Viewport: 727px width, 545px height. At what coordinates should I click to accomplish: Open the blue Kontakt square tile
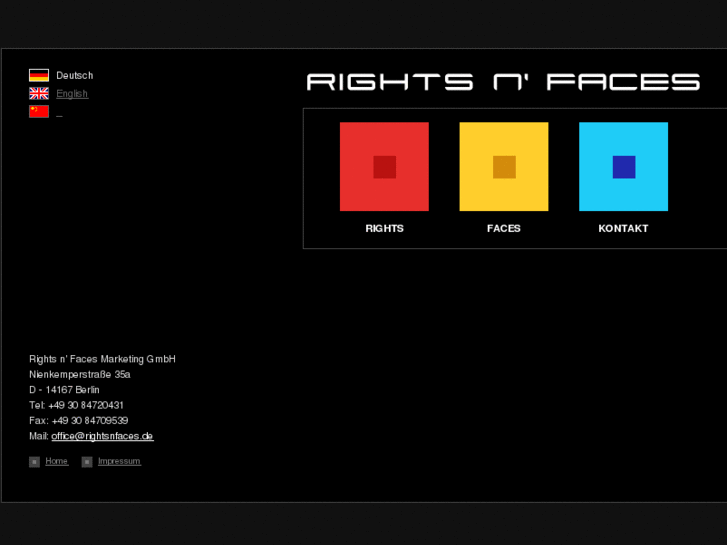tap(624, 167)
